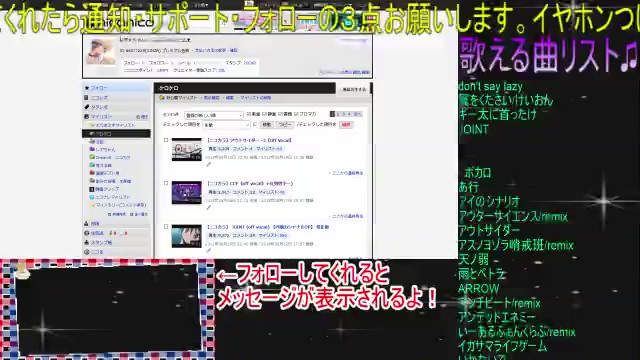Check the box for the JOINT off vocal video
The image size is (640, 360).
click(166, 227)
